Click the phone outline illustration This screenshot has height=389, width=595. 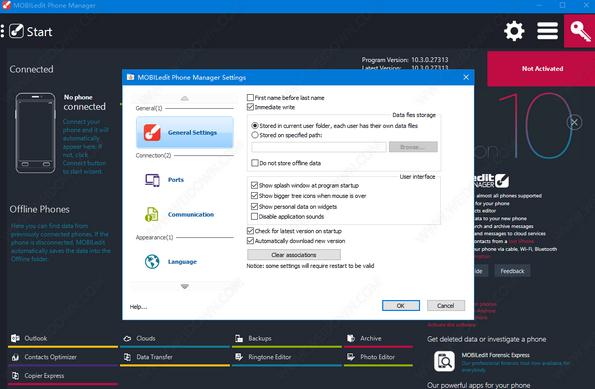pos(35,133)
